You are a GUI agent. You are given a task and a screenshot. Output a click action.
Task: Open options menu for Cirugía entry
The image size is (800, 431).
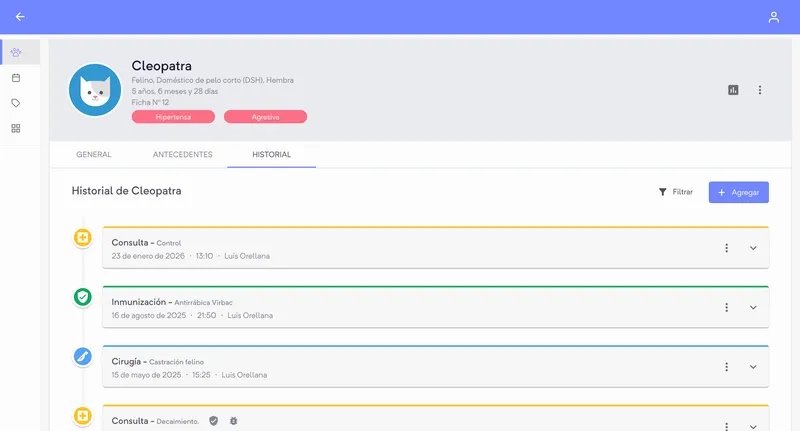(x=727, y=367)
